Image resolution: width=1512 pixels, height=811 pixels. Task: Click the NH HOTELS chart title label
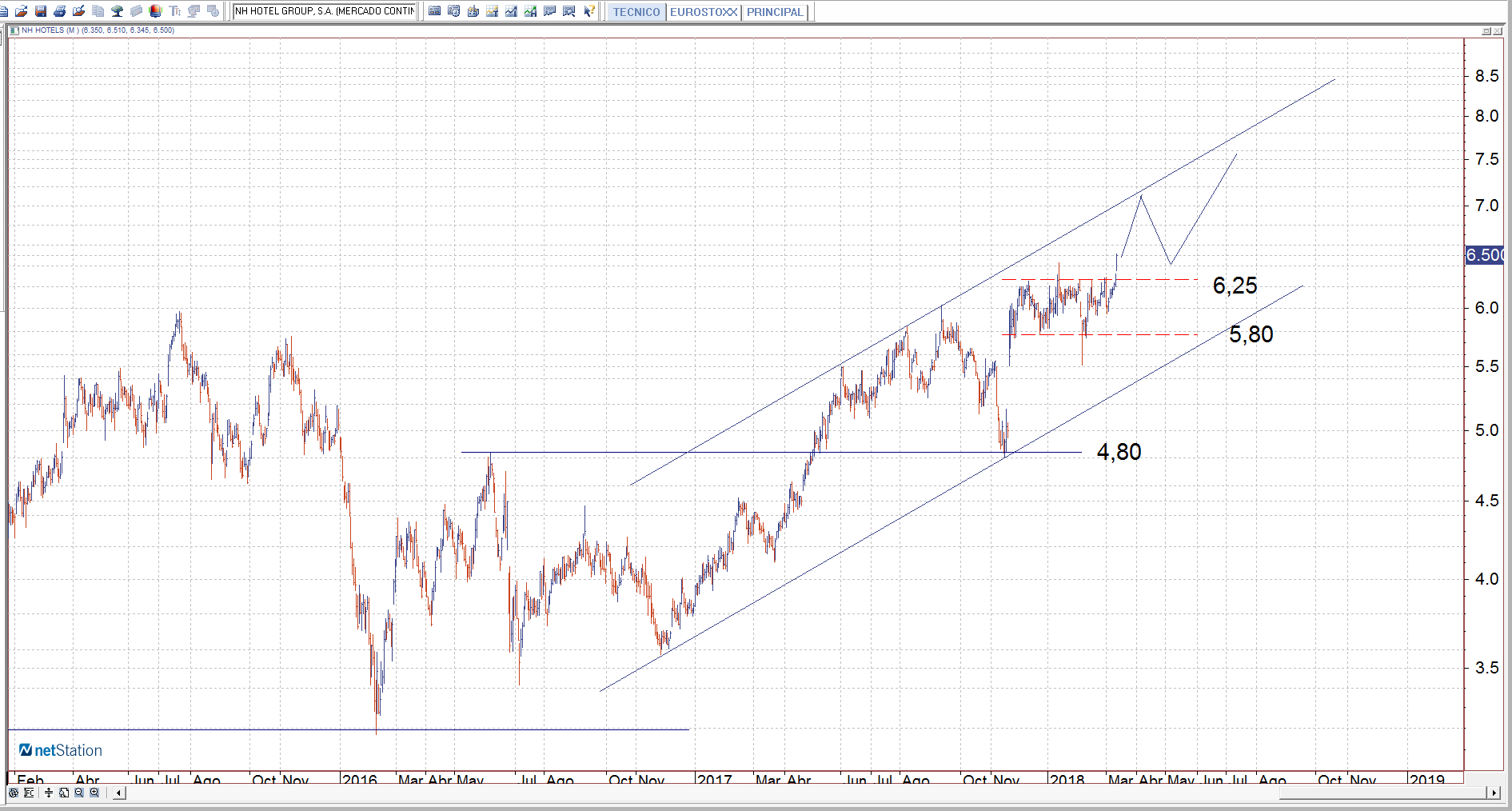(x=98, y=30)
